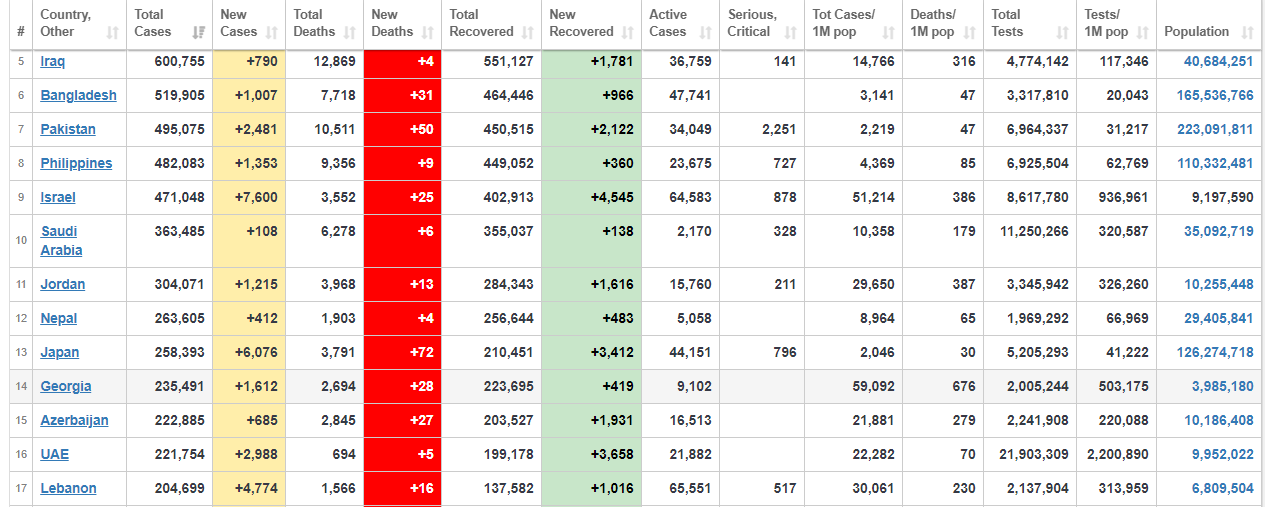Image resolution: width=1265 pixels, height=507 pixels.
Task: Open Azerbaijan population link 10,186,408
Action: (x=1218, y=420)
